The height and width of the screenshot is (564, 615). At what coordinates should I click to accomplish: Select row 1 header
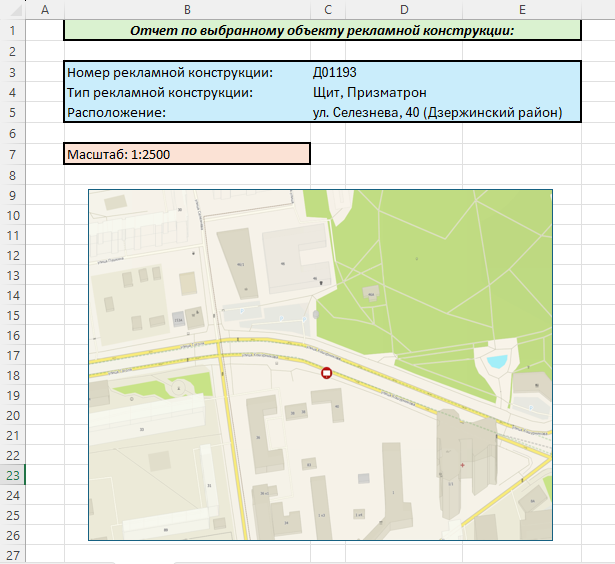12,30
